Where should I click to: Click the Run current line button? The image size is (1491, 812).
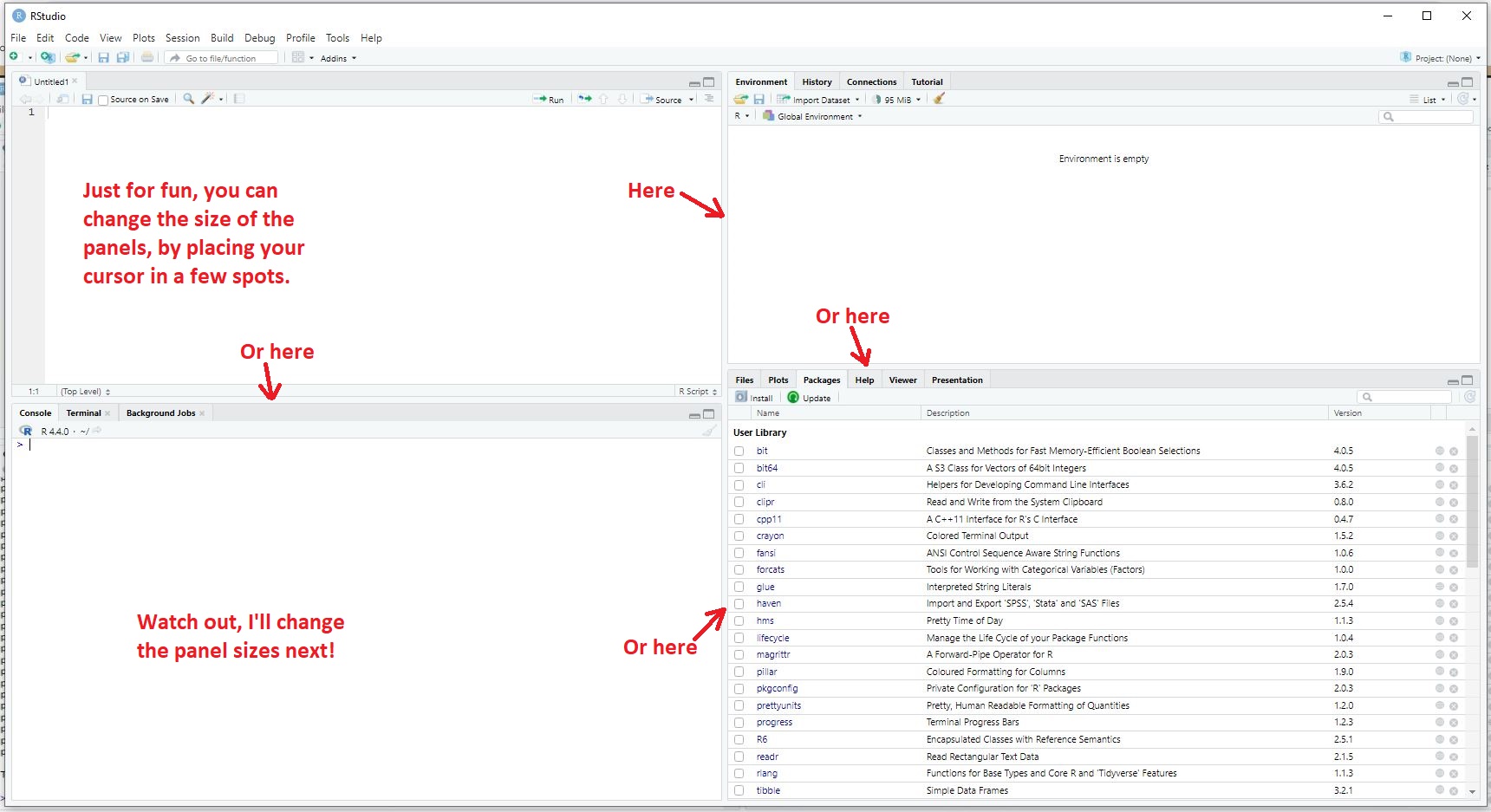click(x=549, y=100)
